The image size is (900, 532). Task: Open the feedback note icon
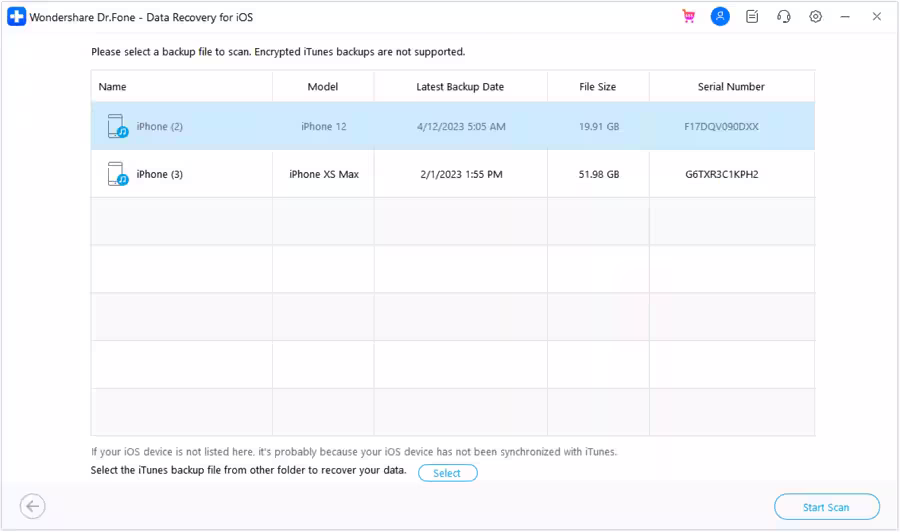(x=752, y=17)
